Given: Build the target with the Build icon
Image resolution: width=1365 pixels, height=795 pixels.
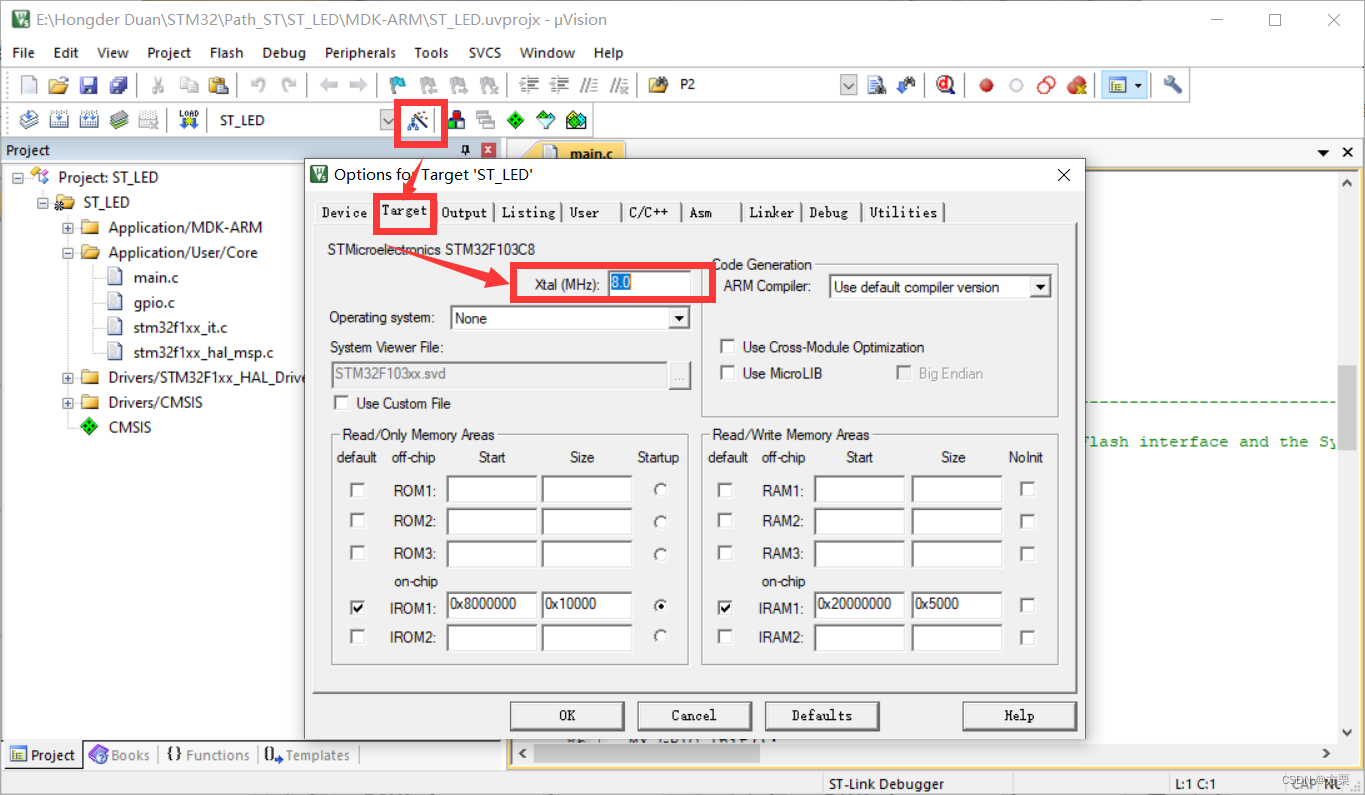Looking at the screenshot, I should click(x=59, y=120).
